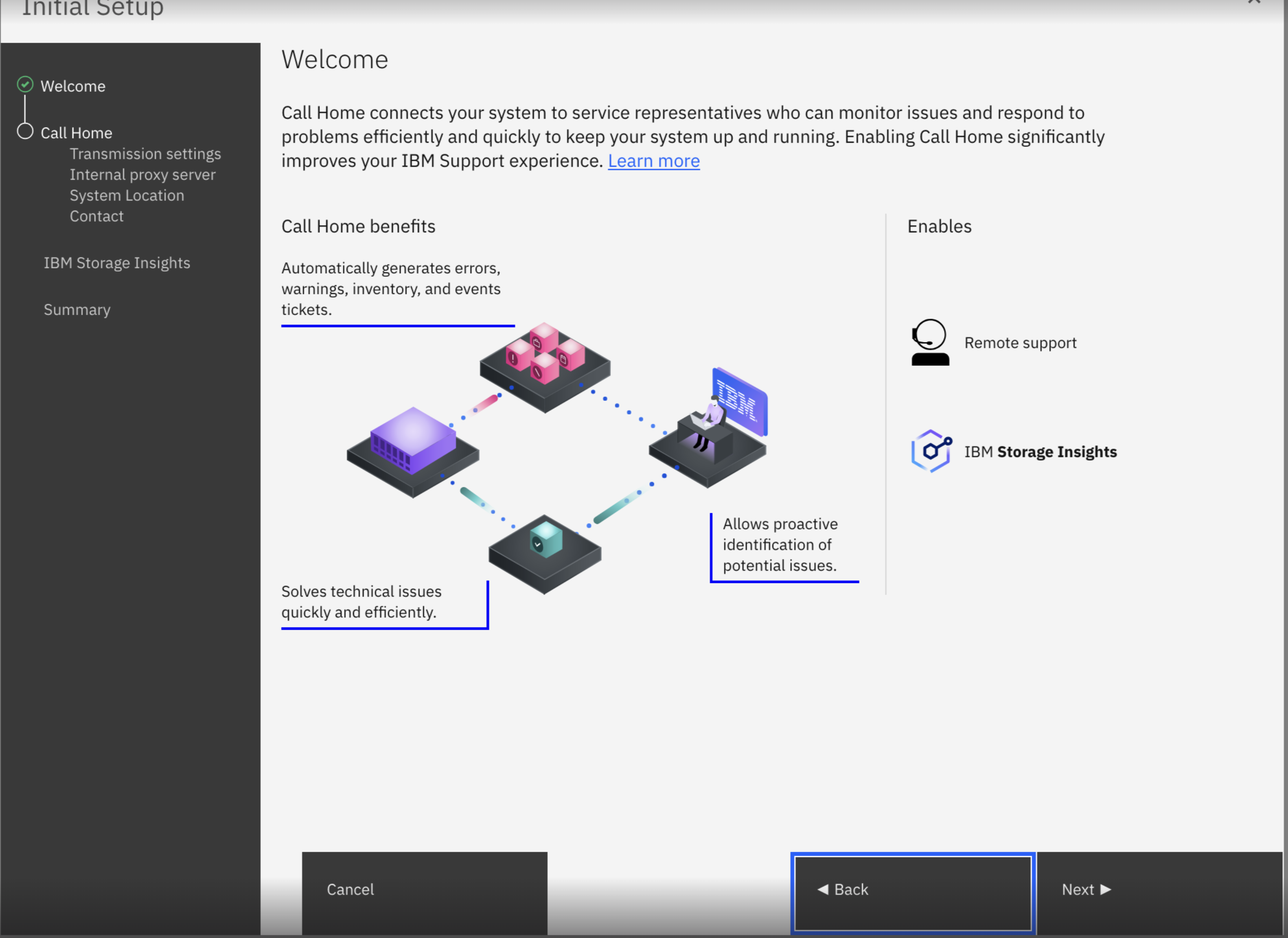Click the 'Automatically generates errors' caption
Image resolution: width=1288 pixels, height=938 pixels.
coord(391,289)
